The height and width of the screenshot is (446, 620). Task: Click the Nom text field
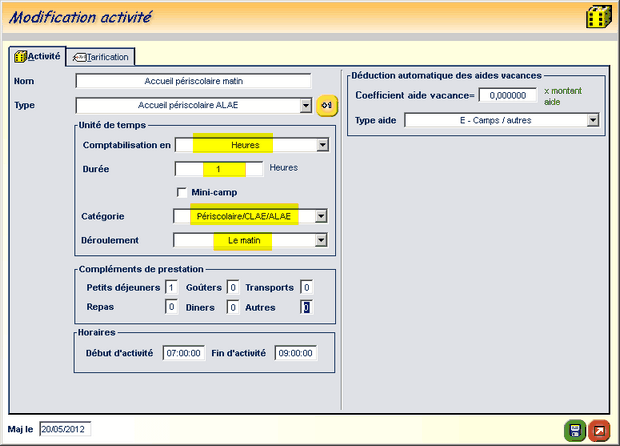193,81
